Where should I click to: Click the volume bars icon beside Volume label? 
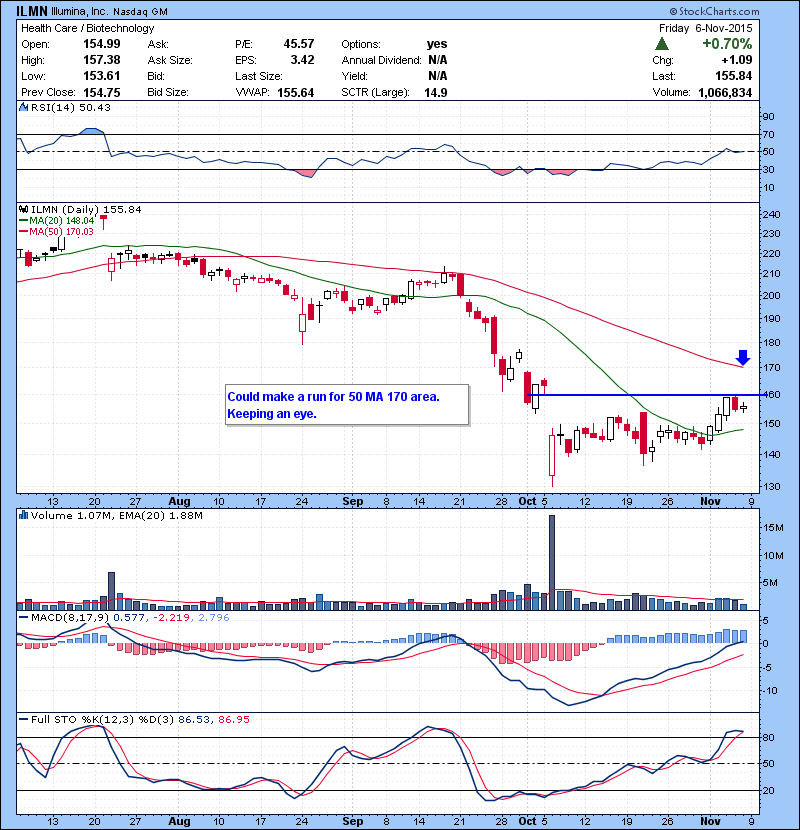[x=23, y=515]
